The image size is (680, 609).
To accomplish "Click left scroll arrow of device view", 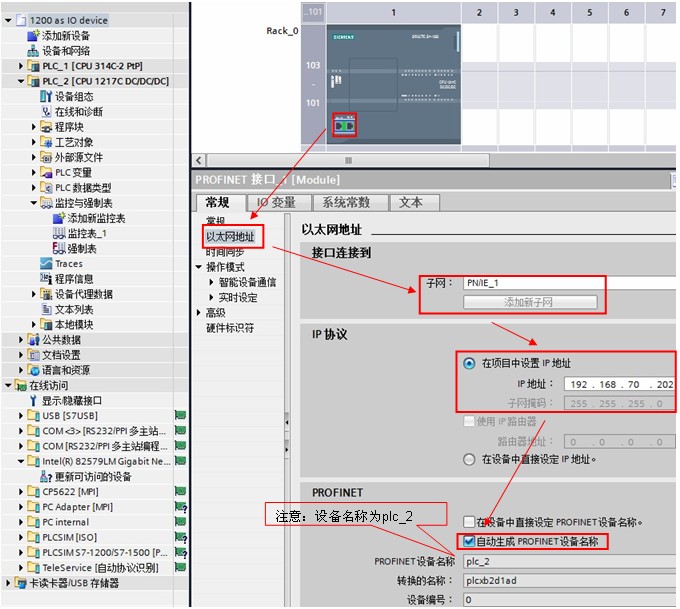I will [x=199, y=160].
